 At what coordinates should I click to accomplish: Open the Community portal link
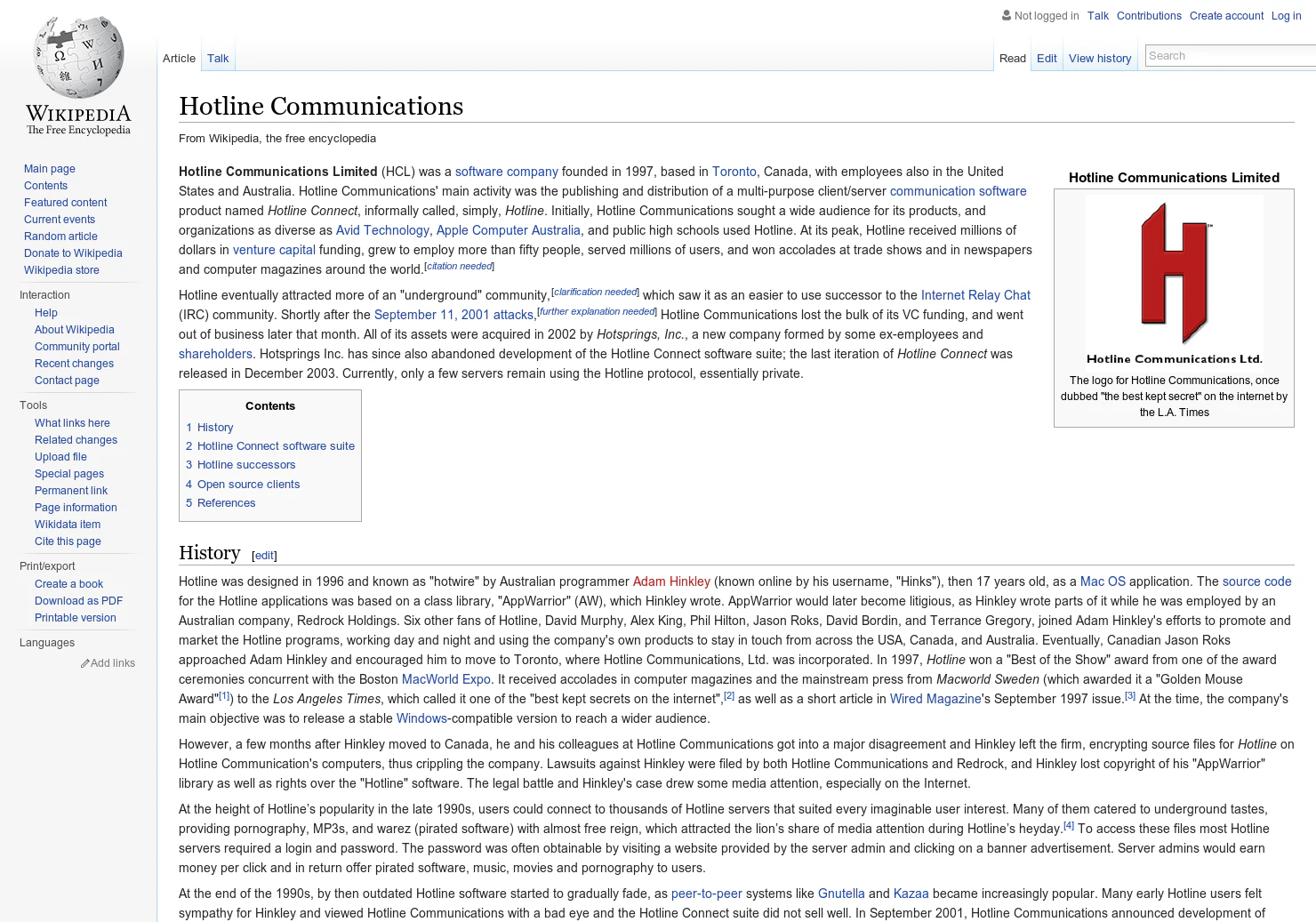[77, 347]
